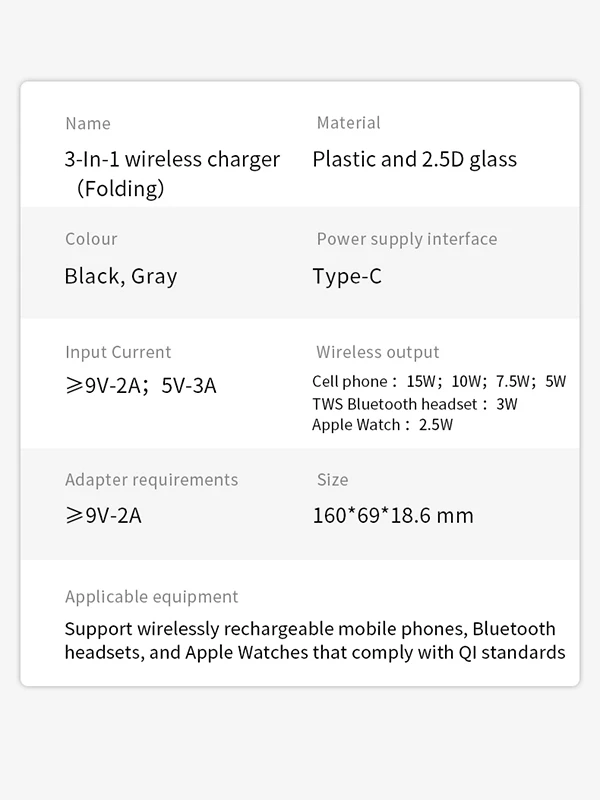
Task: Select the Cell phone wattage line
Action: coord(438,382)
